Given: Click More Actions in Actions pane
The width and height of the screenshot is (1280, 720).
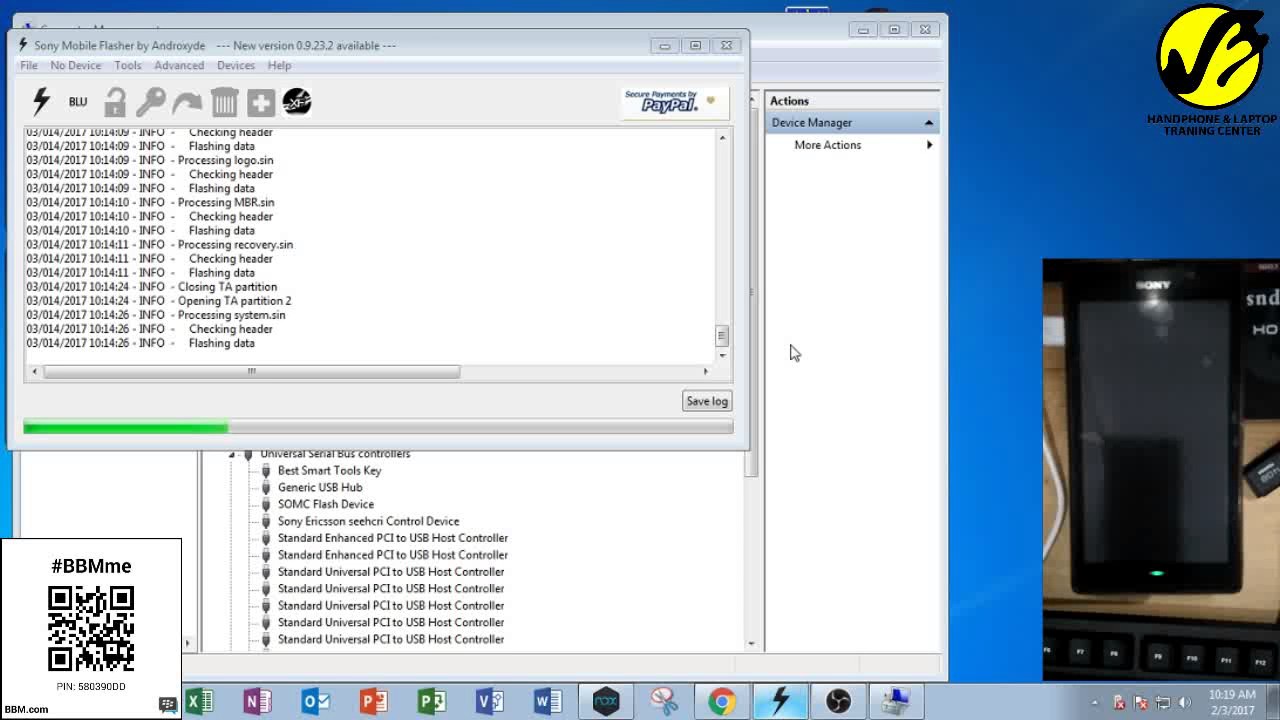Looking at the screenshot, I should tap(828, 145).
